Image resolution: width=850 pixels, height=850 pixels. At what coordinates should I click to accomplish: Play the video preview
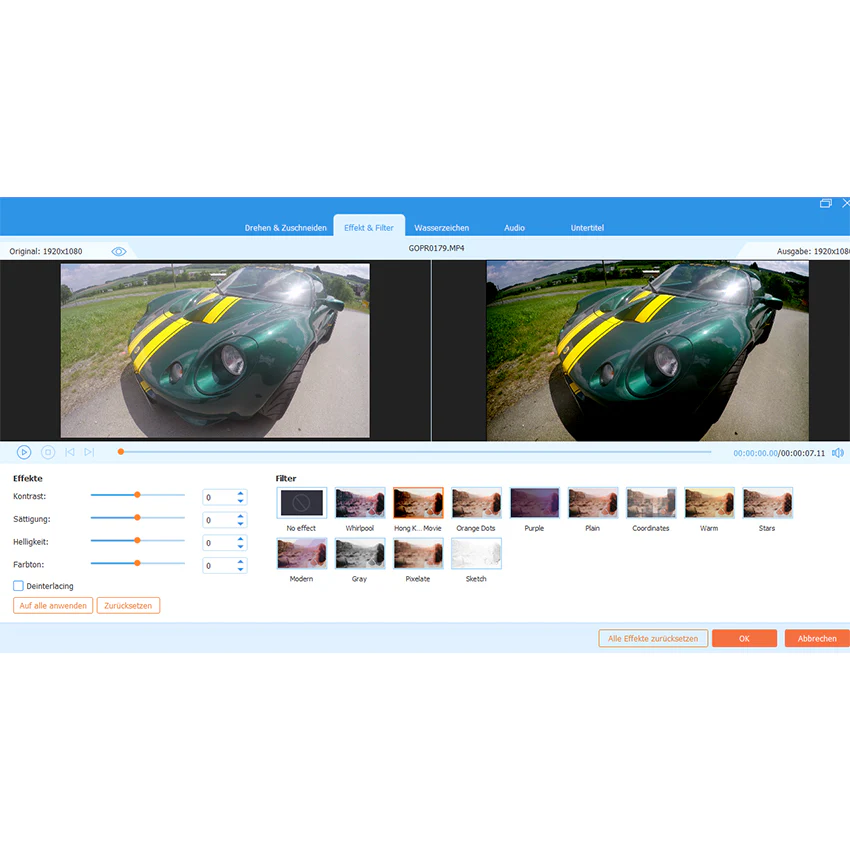(24, 452)
